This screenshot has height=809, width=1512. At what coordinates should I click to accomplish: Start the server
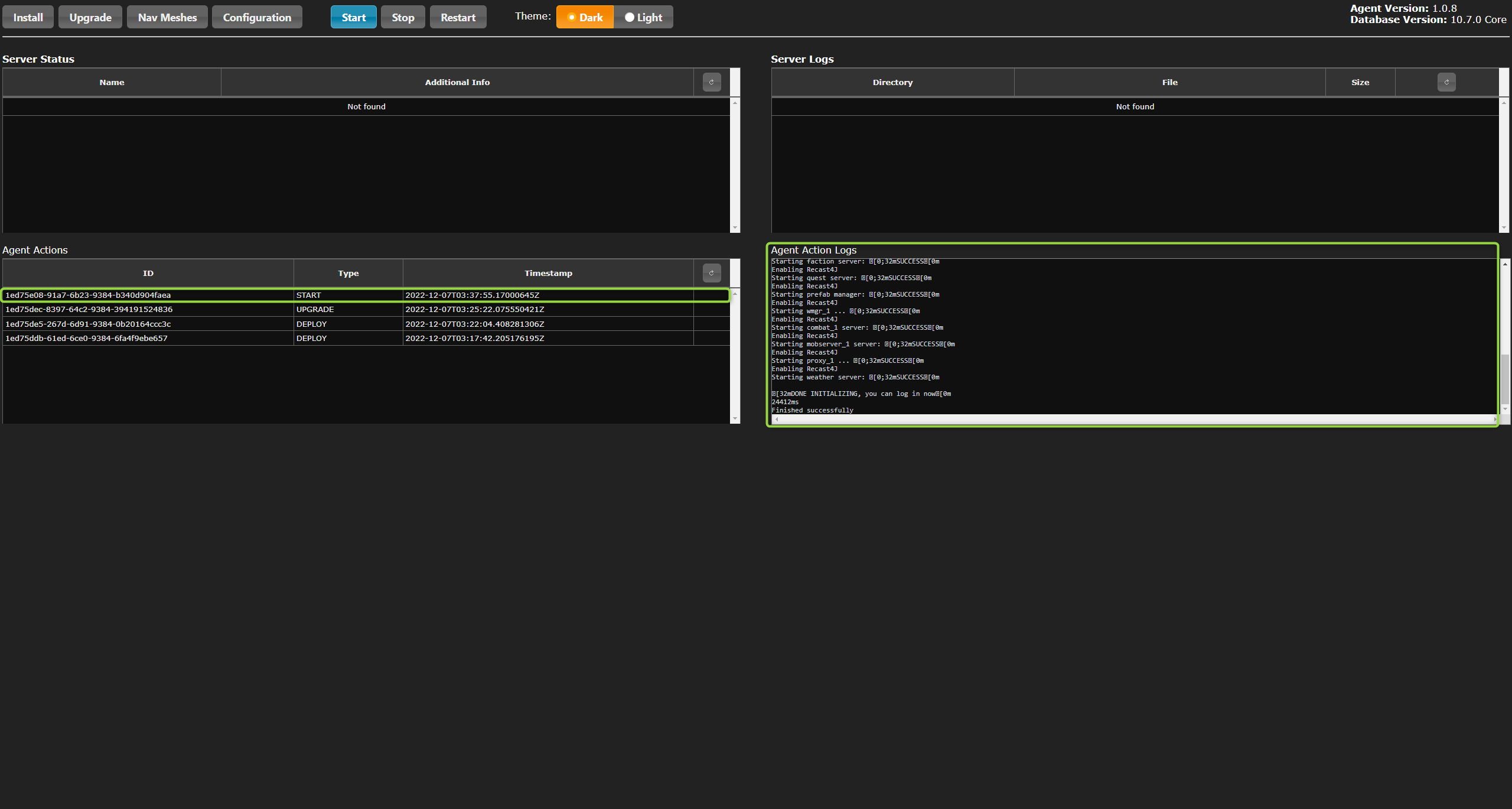pos(353,17)
